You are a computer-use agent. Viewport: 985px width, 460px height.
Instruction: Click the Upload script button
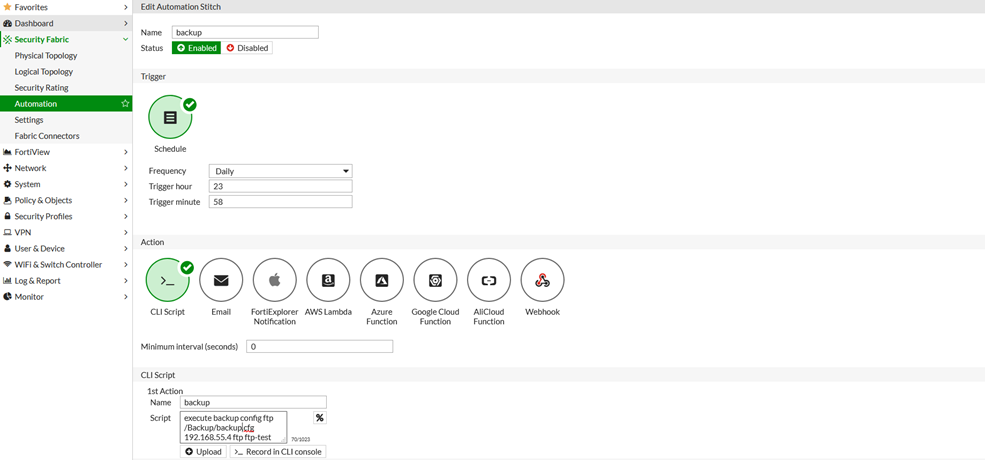(x=204, y=452)
